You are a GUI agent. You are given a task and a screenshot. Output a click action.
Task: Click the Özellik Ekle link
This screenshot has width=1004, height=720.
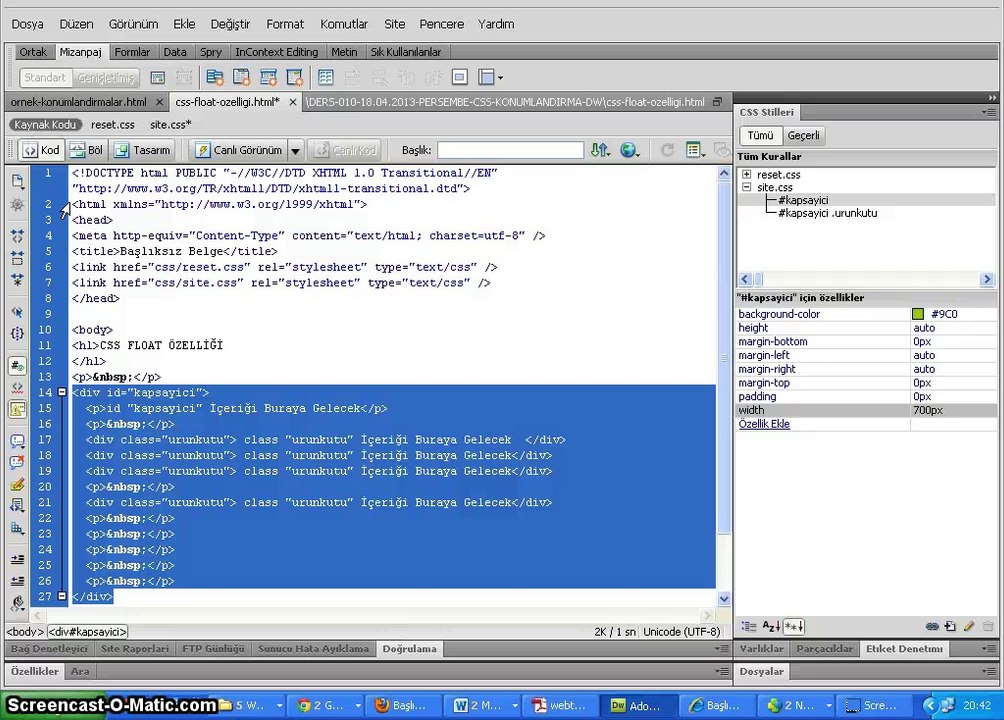point(764,424)
